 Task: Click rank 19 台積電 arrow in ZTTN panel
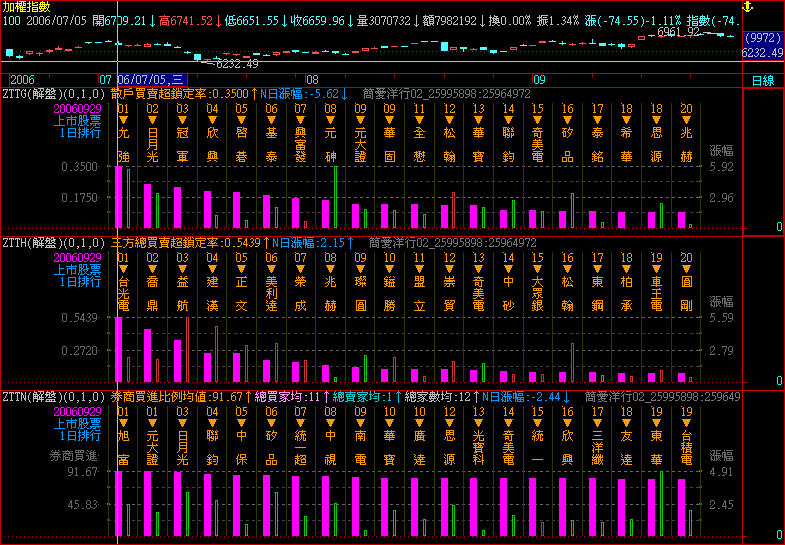coord(686,422)
